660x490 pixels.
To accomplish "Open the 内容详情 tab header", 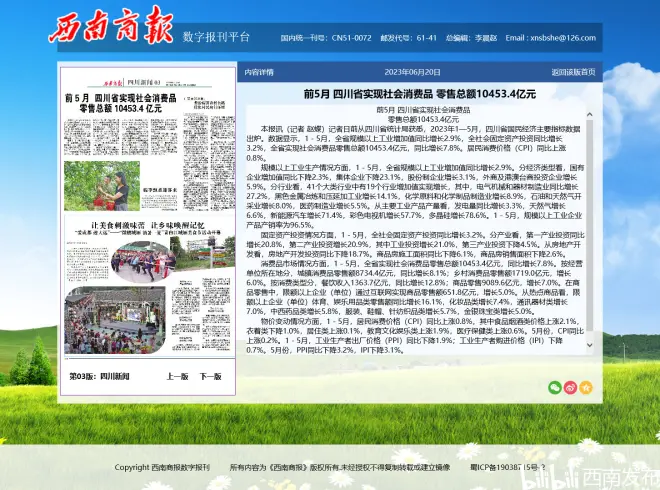I will [259, 72].
